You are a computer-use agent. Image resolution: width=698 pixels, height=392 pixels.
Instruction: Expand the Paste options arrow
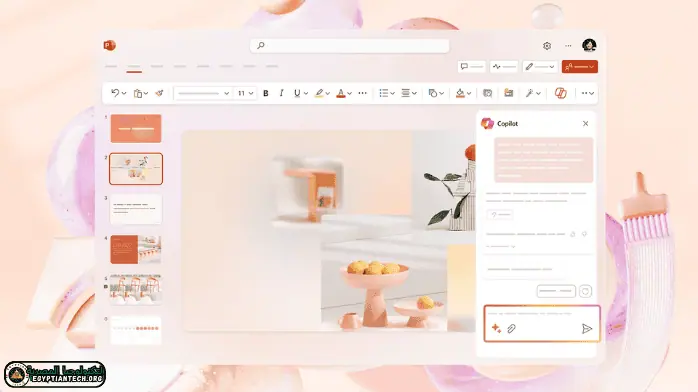click(146, 93)
